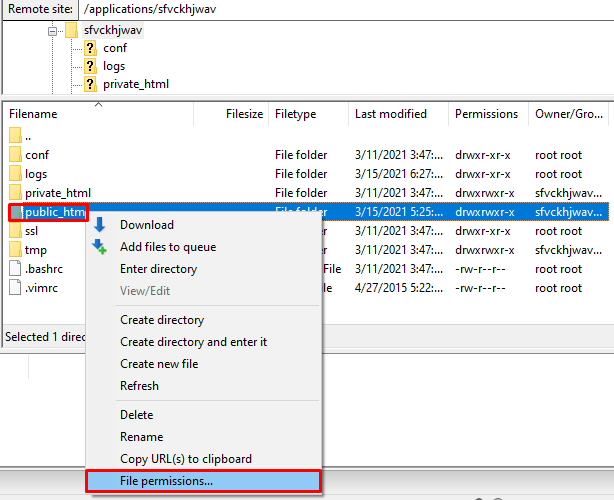614x500 pixels.
Task: Click the sfvckhjwav tree folder icon
Action: point(71,30)
